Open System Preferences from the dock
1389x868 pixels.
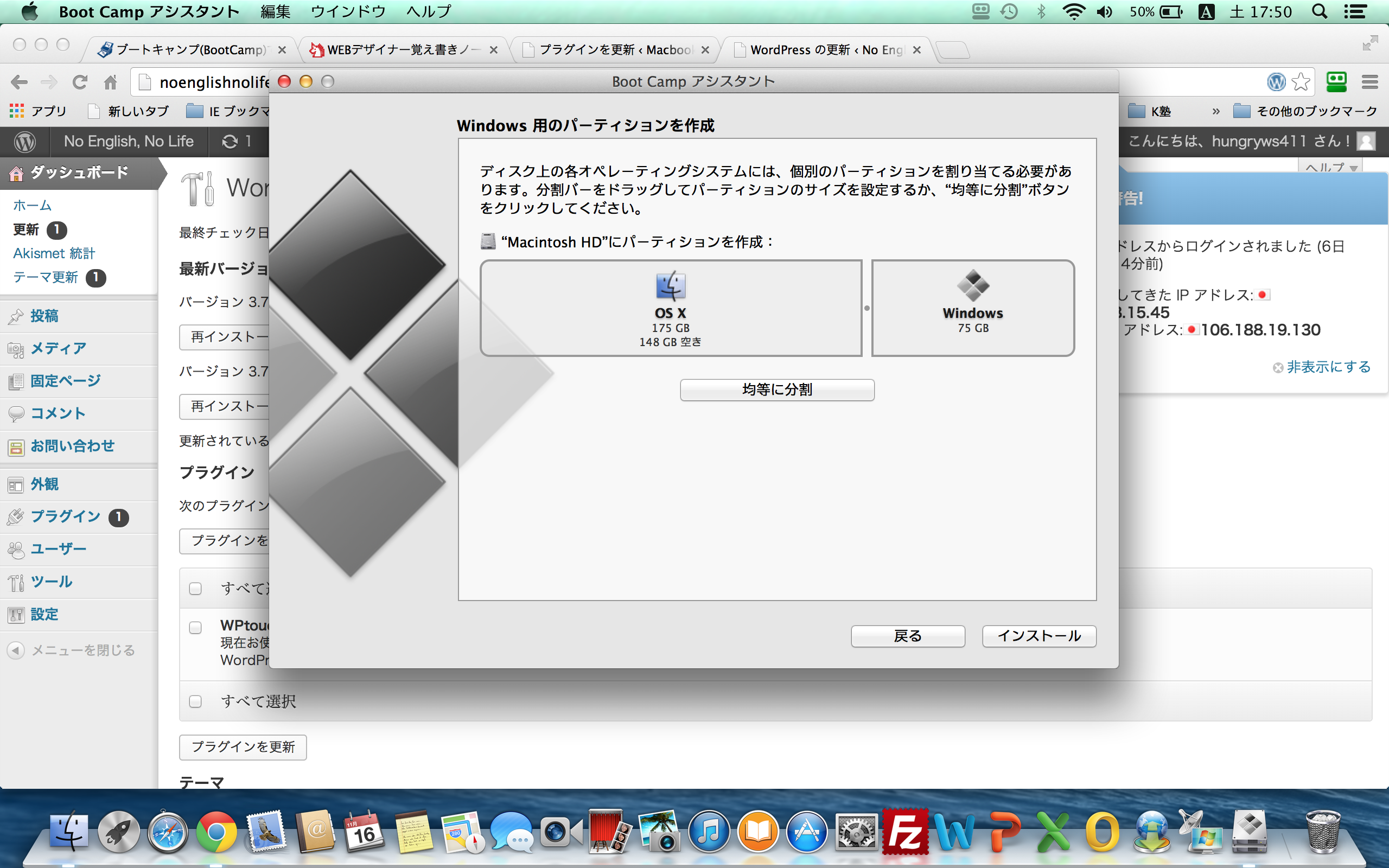pyautogui.click(x=856, y=832)
